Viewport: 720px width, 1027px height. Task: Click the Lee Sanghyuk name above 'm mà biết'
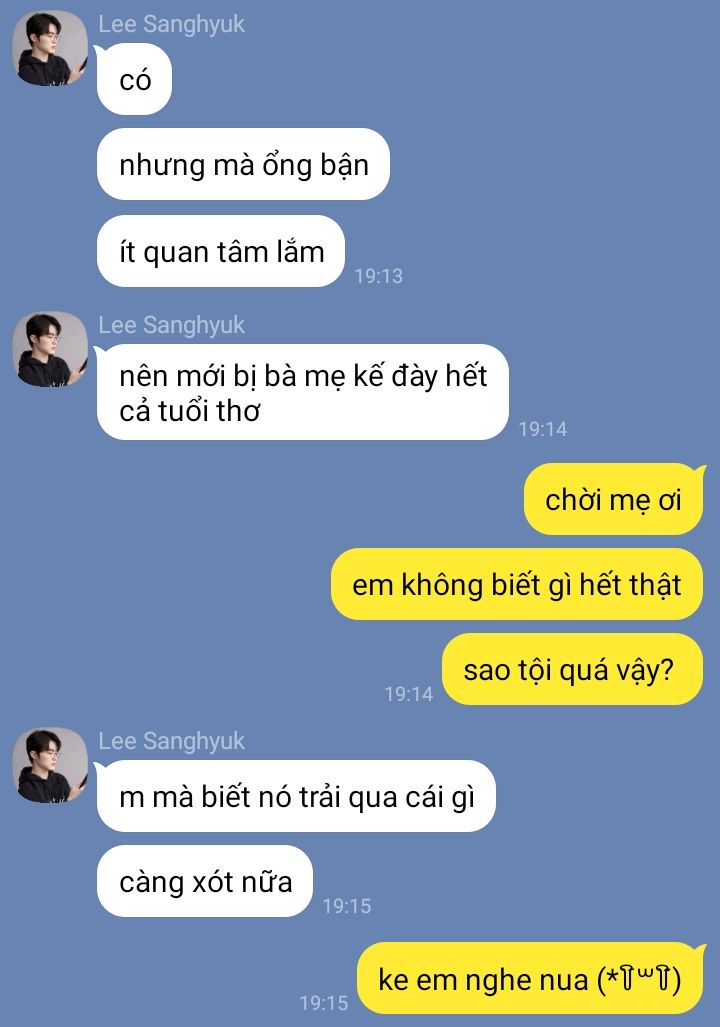172,741
